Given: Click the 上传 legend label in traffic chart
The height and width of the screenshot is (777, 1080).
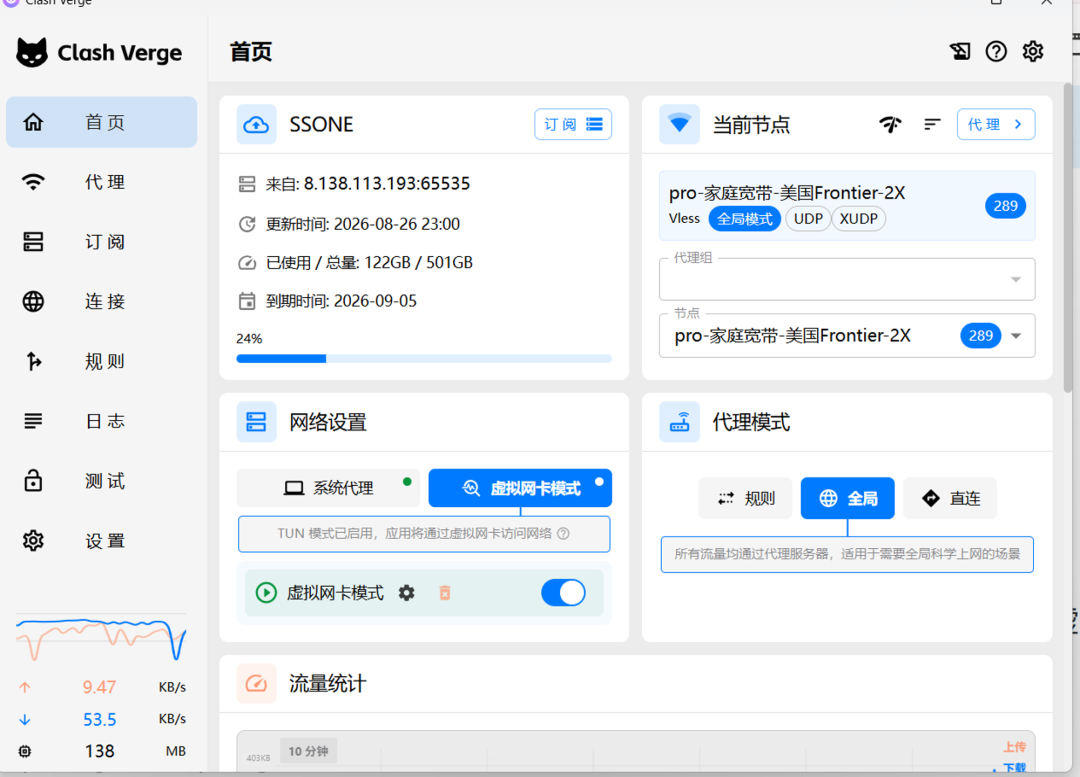Looking at the screenshot, I should click(x=1015, y=747).
